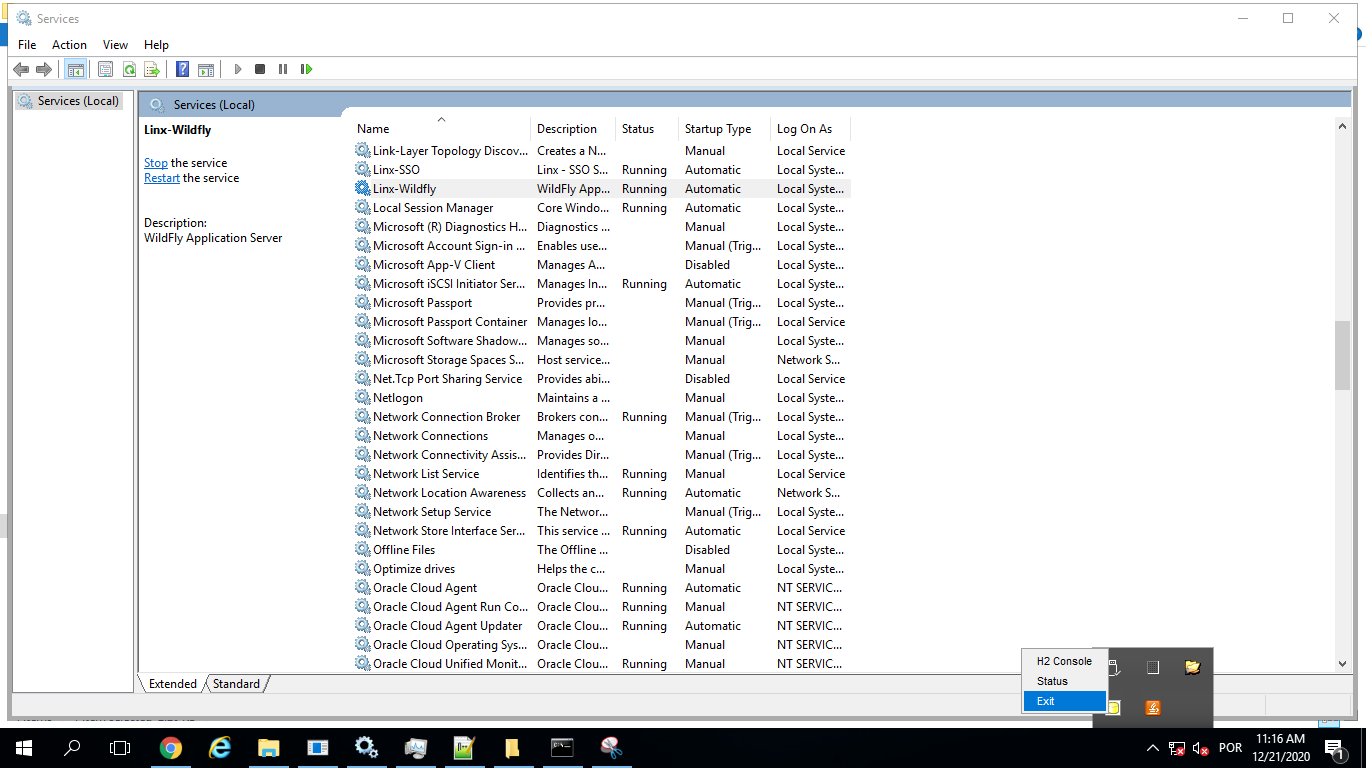
Task: Switch to the Standard tab
Action: (236, 684)
